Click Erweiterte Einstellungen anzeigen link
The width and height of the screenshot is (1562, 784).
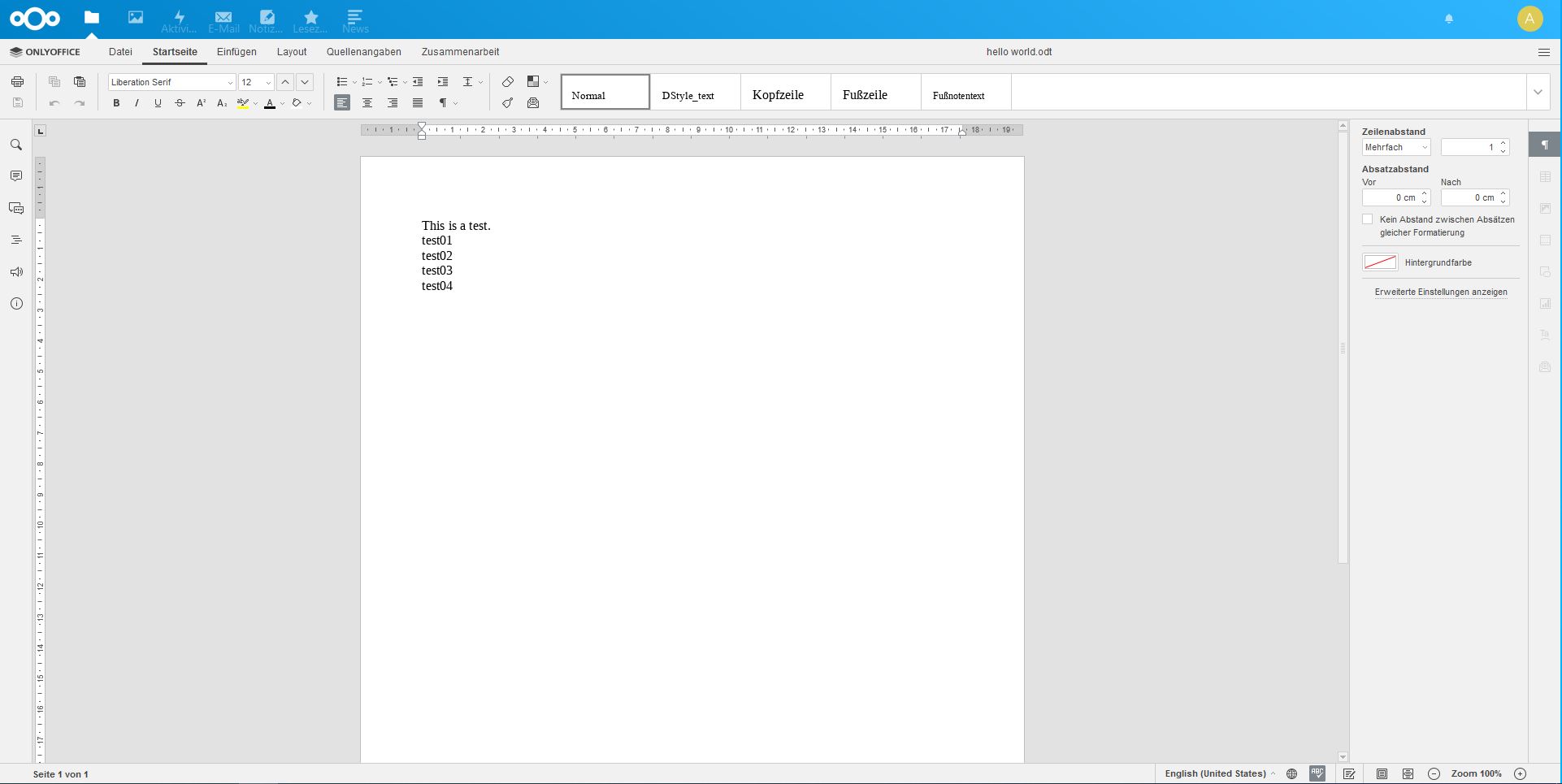[1440, 292]
